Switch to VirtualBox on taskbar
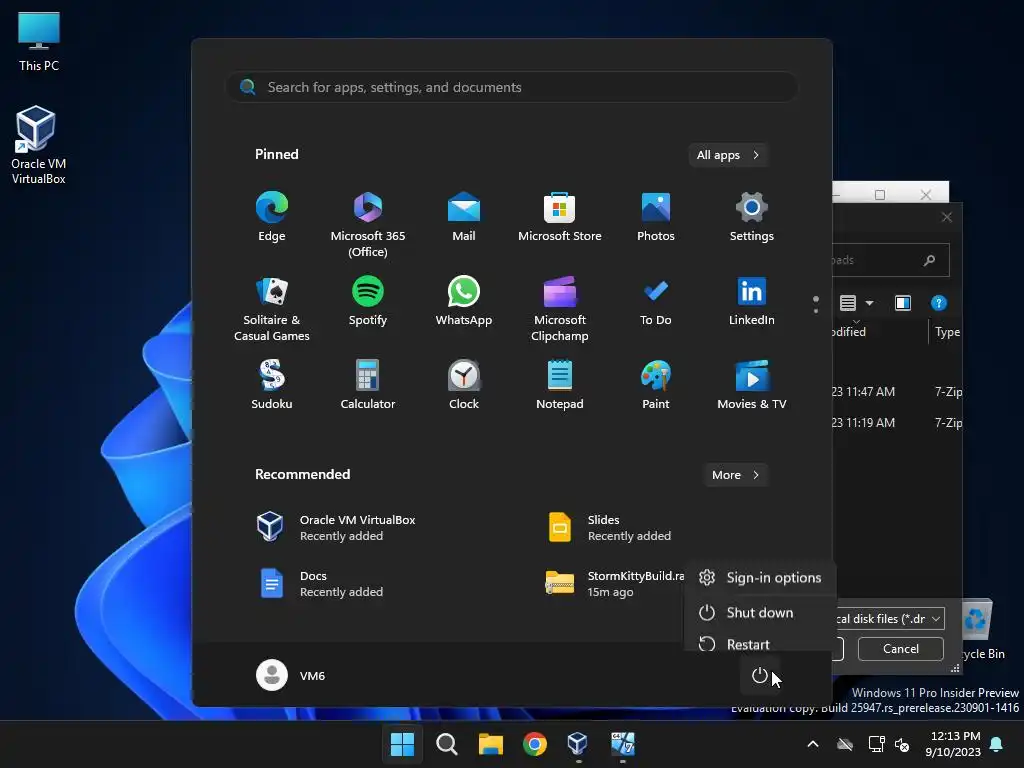Screen dimensions: 1024x768 click(578, 744)
